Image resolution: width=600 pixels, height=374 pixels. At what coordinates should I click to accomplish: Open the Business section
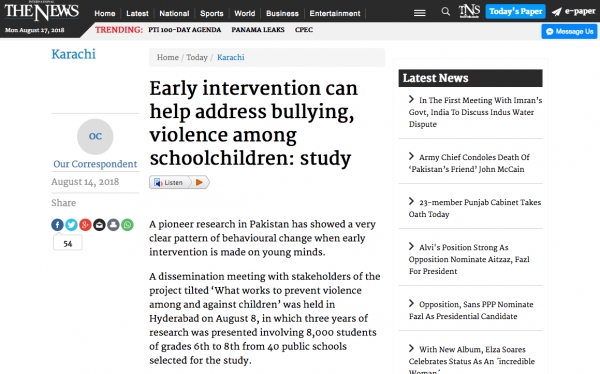tap(282, 13)
